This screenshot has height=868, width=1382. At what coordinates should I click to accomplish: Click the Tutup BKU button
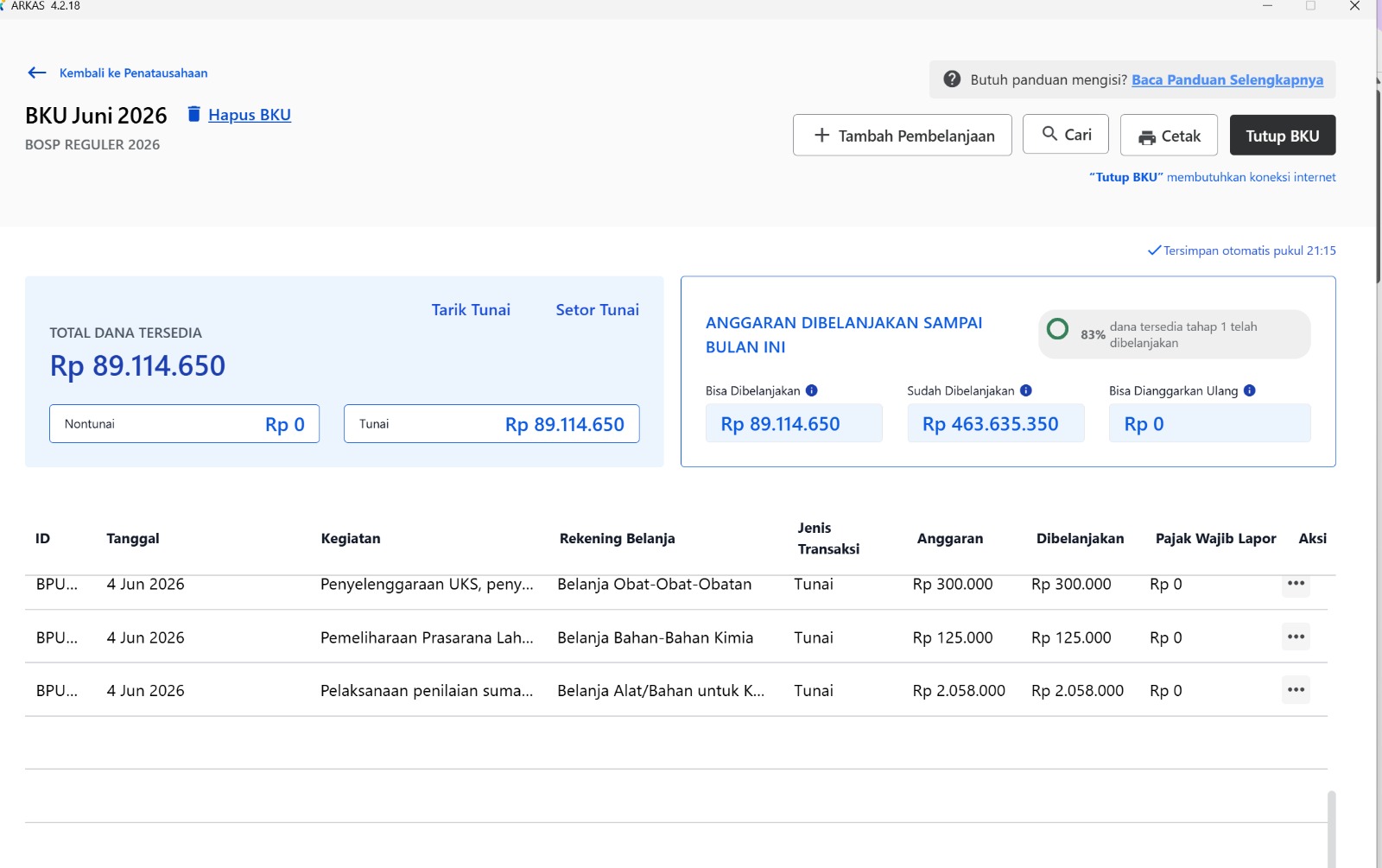click(x=1283, y=135)
